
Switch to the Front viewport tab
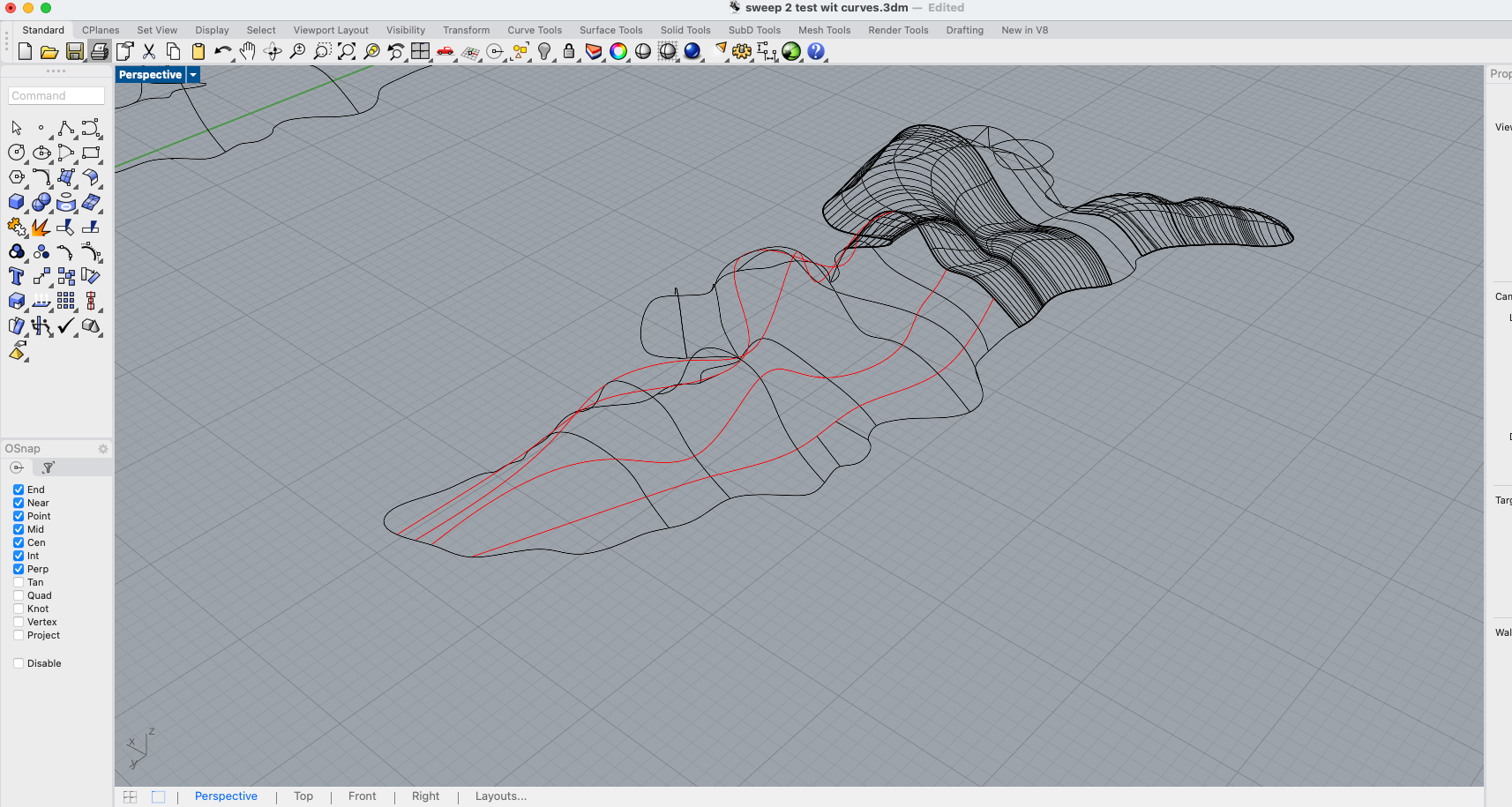point(362,796)
